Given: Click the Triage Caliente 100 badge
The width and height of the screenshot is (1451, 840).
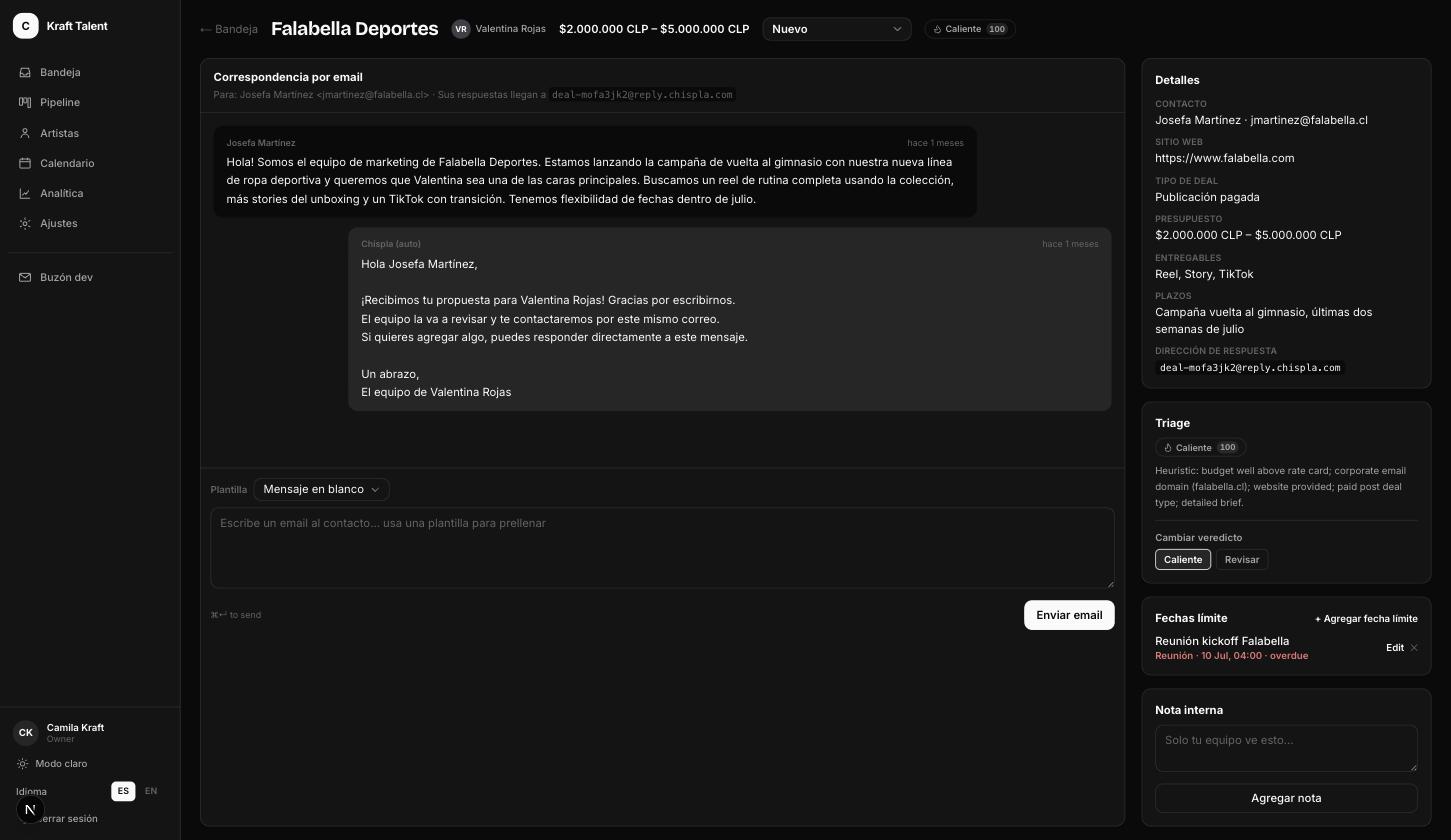Looking at the screenshot, I should click(x=1200, y=448).
